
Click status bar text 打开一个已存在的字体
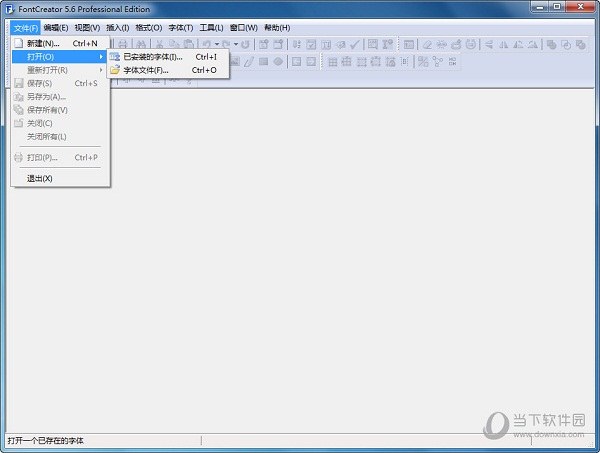coord(46,441)
